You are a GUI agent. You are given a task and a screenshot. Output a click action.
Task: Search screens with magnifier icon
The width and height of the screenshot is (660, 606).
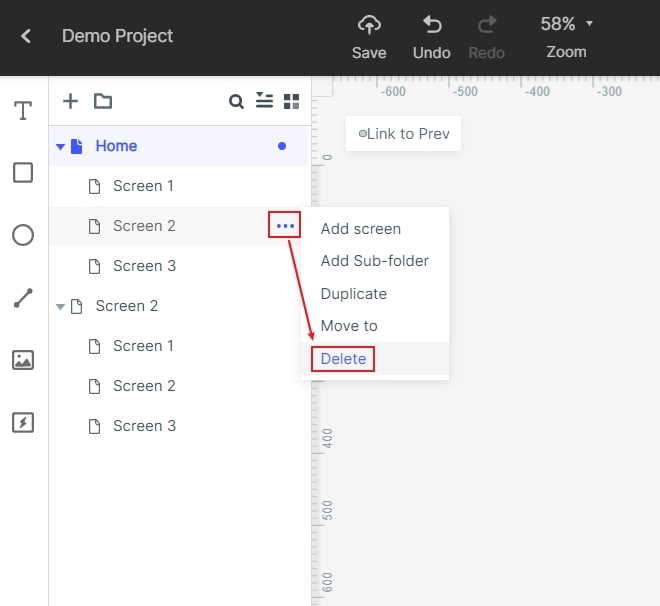coord(236,101)
